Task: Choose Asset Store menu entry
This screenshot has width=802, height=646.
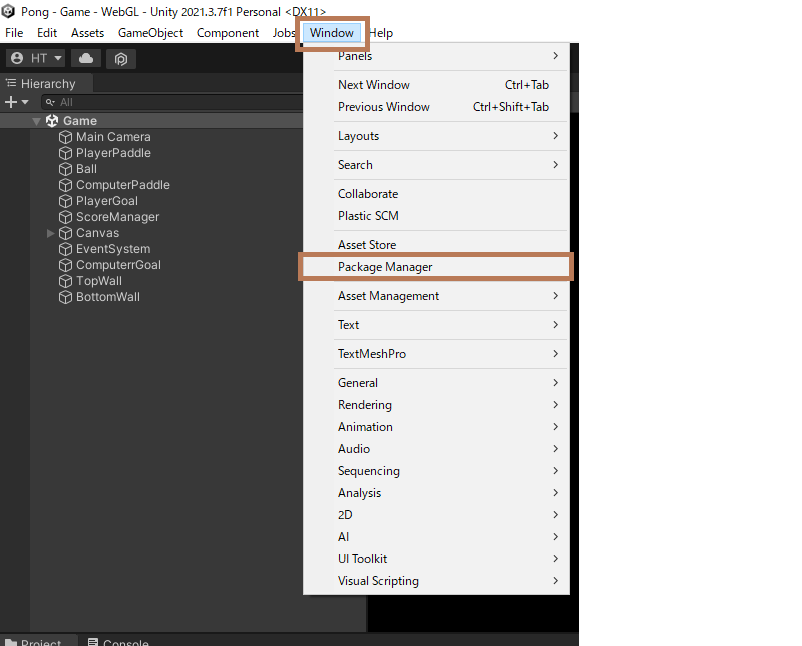Action: pos(436,245)
